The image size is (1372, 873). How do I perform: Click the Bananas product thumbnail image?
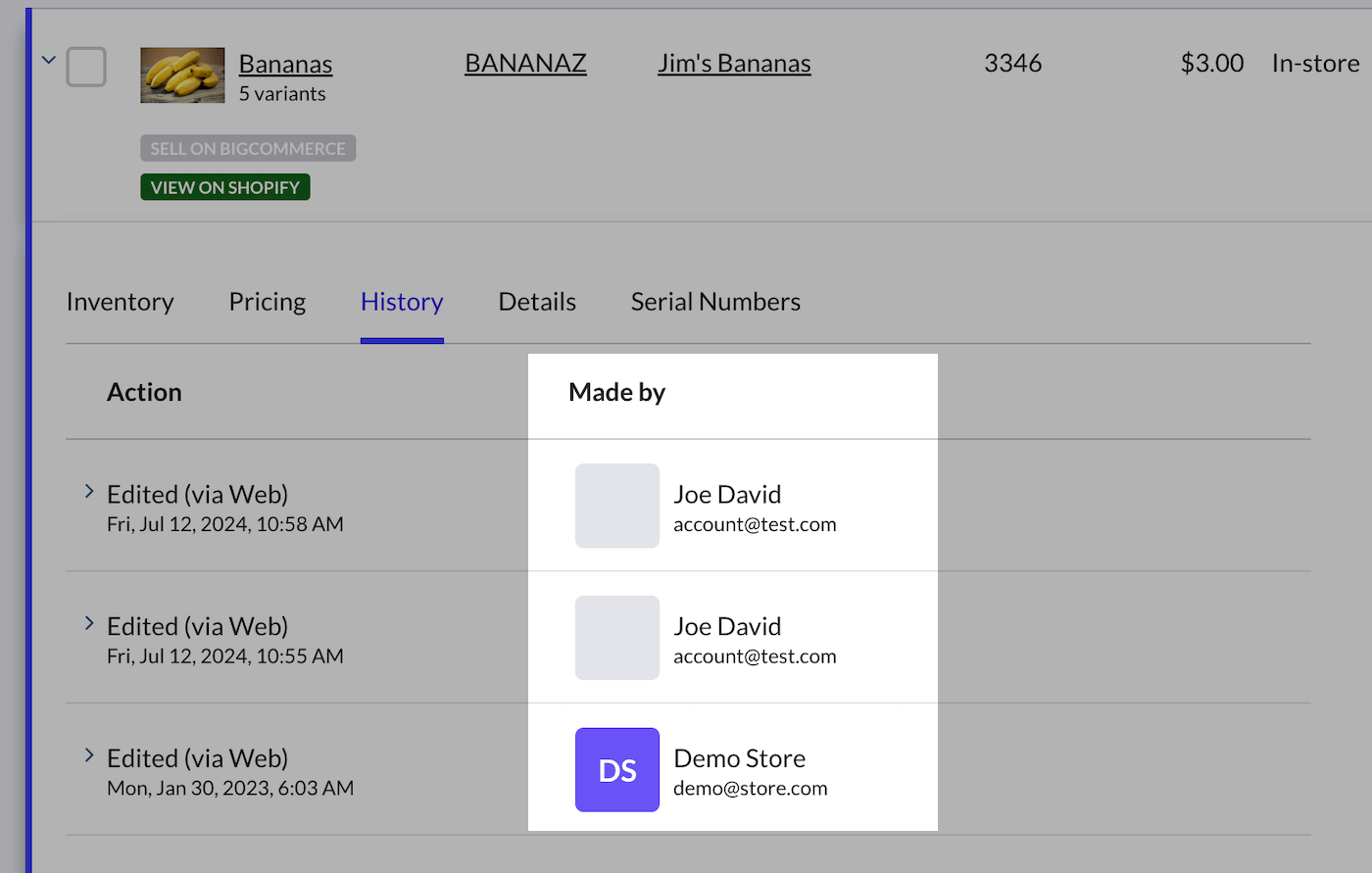[x=182, y=75]
